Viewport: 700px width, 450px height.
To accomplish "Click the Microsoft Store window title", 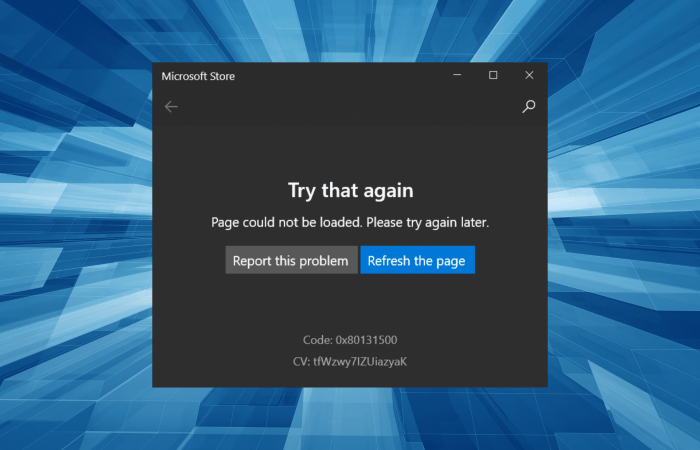I will [x=198, y=76].
